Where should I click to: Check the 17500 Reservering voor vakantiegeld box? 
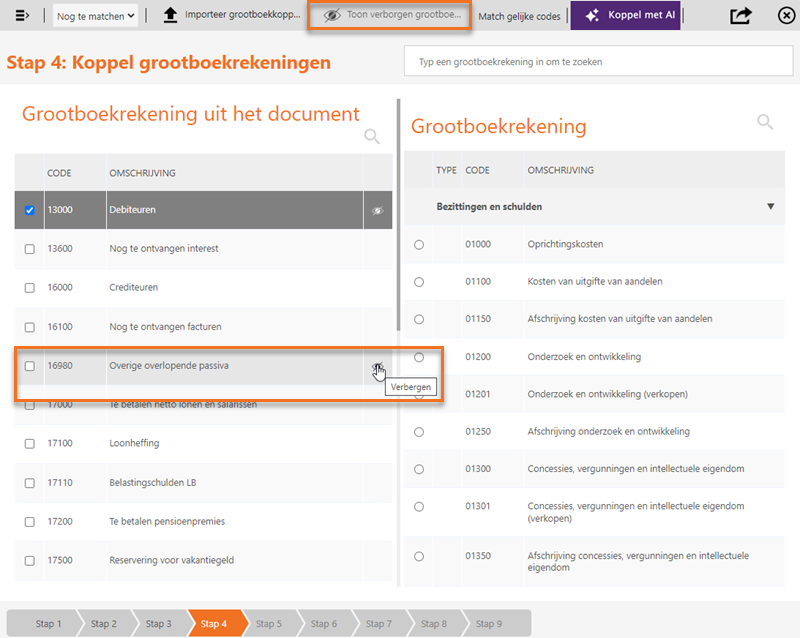(x=30, y=560)
